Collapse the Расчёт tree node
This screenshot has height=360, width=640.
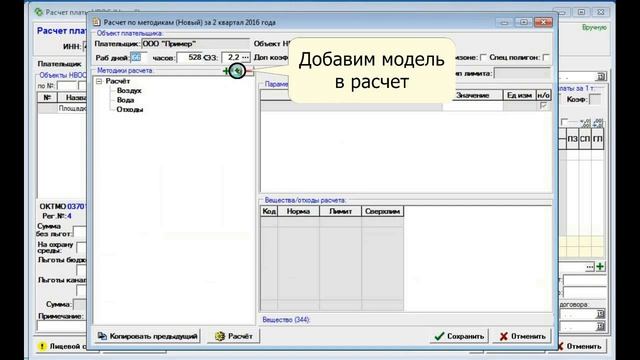[x=99, y=82]
